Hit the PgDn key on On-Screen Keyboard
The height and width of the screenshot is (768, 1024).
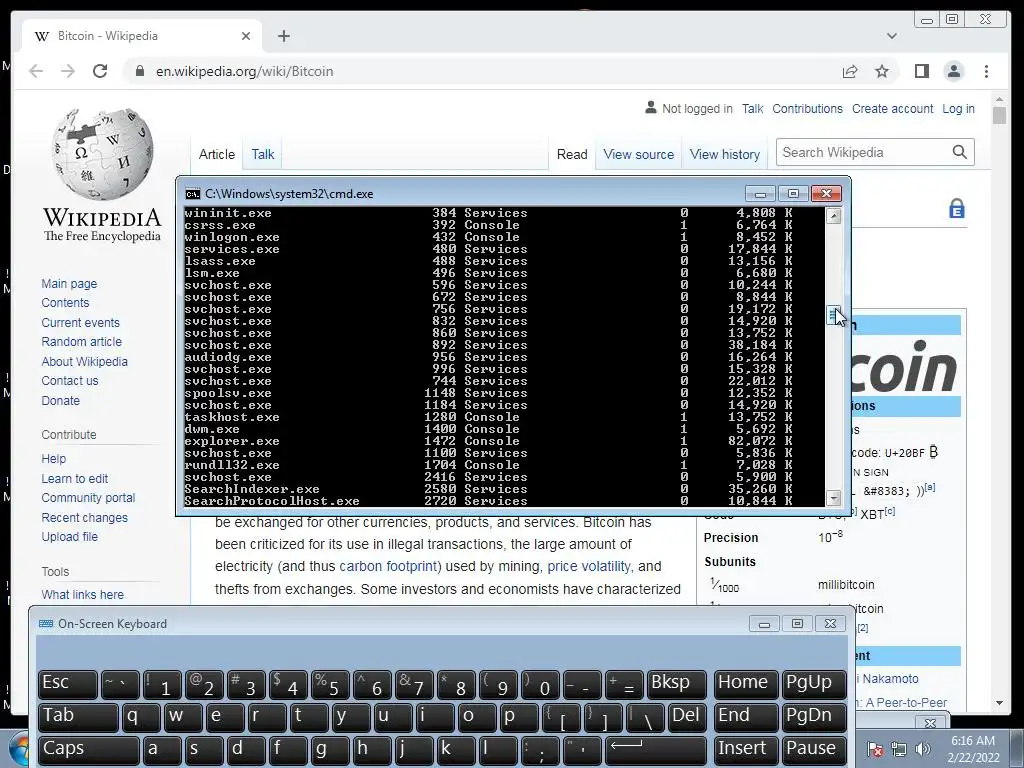coord(814,717)
